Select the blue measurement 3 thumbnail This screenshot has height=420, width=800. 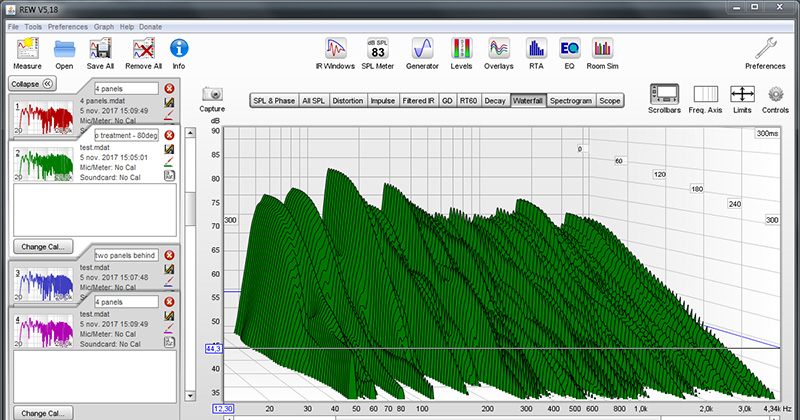[x=43, y=285]
